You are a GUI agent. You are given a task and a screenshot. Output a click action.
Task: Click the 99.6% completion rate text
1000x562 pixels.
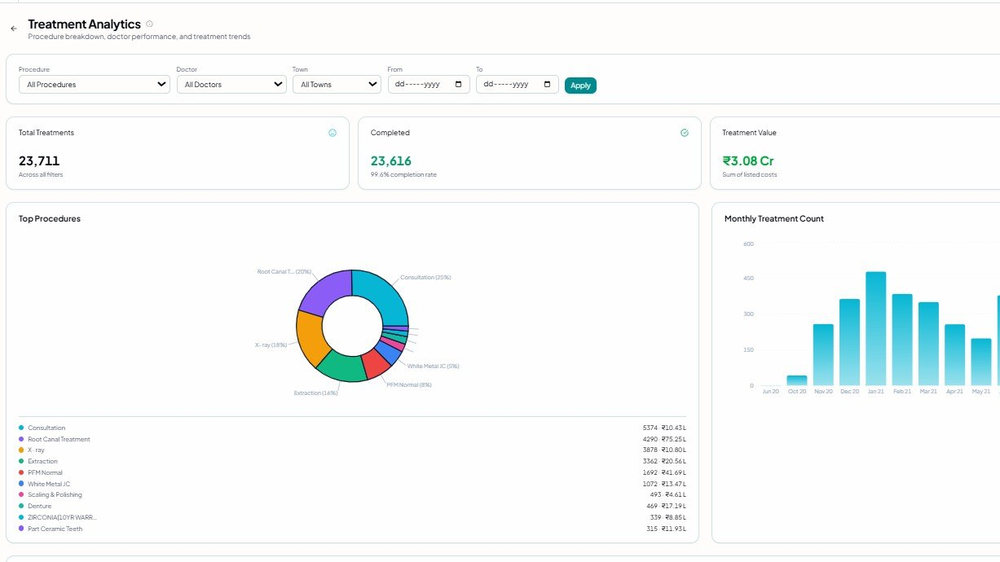[x=403, y=175]
